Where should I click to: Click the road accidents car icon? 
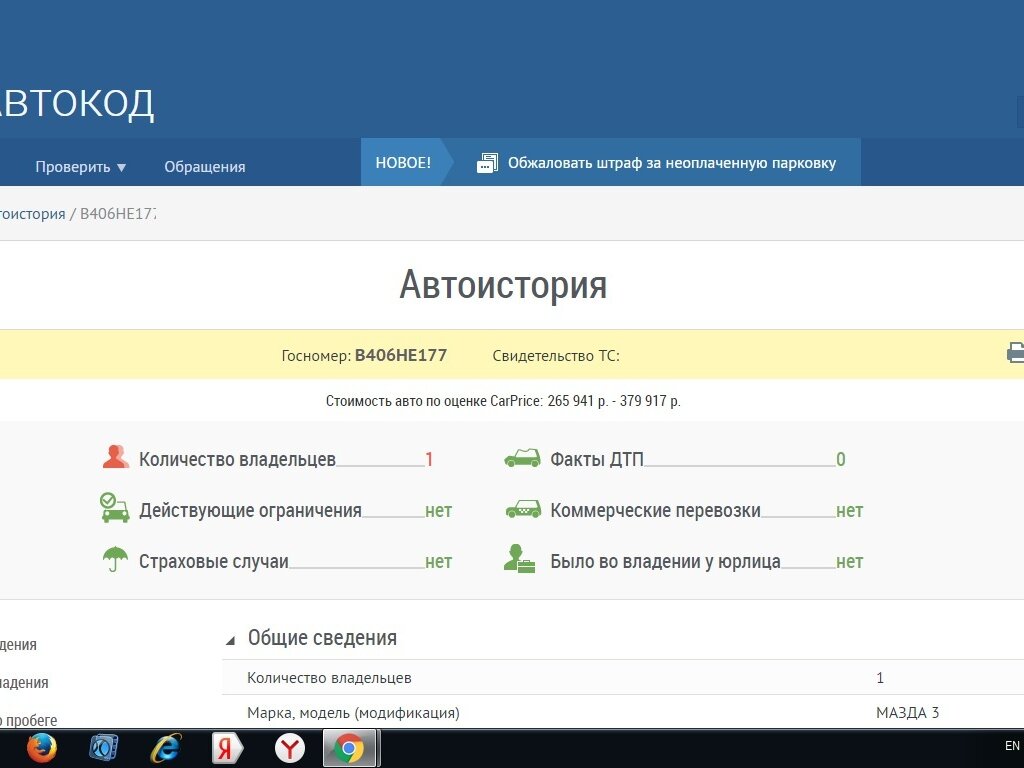click(x=522, y=459)
